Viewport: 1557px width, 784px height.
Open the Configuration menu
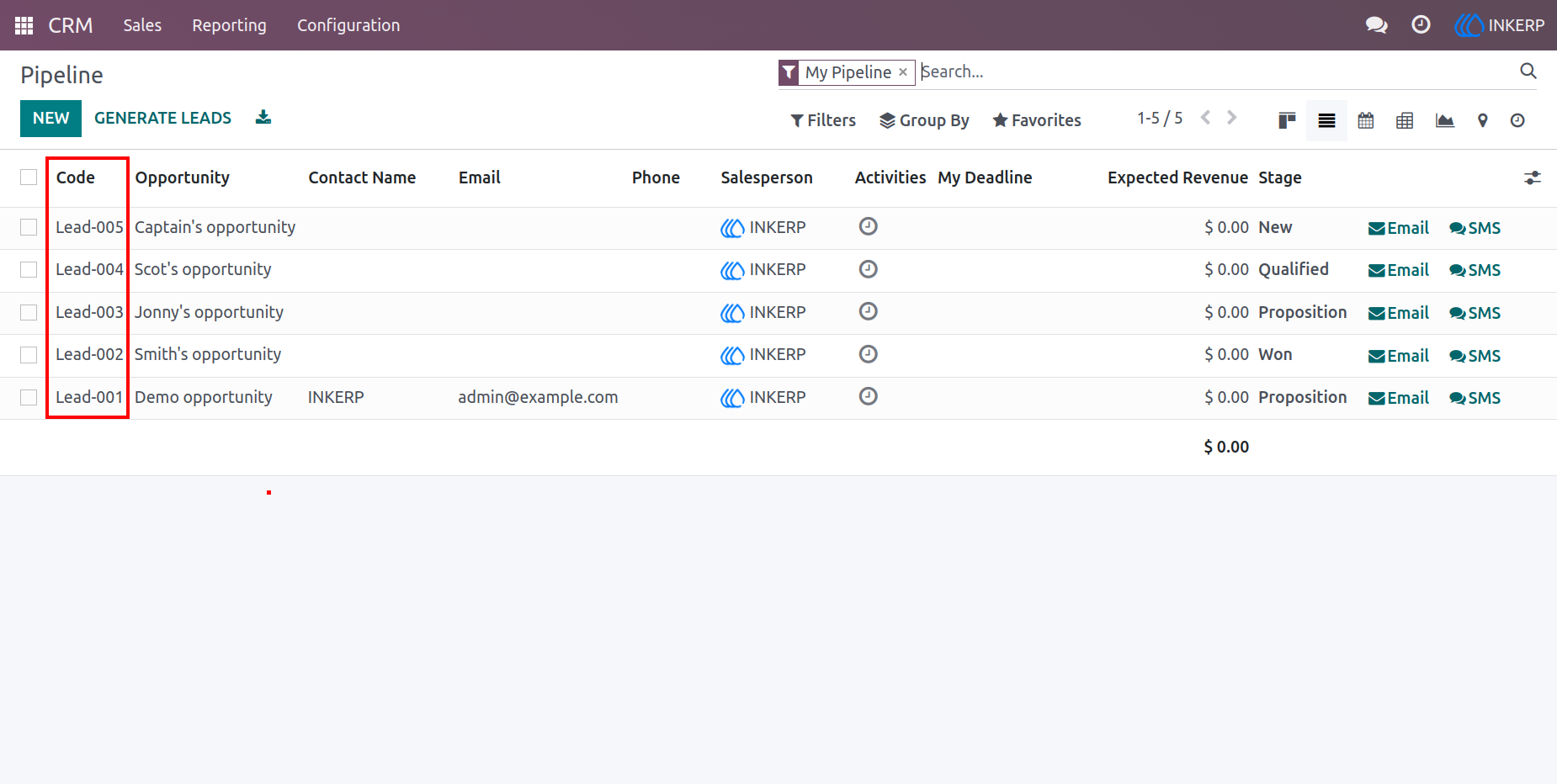tap(348, 25)
